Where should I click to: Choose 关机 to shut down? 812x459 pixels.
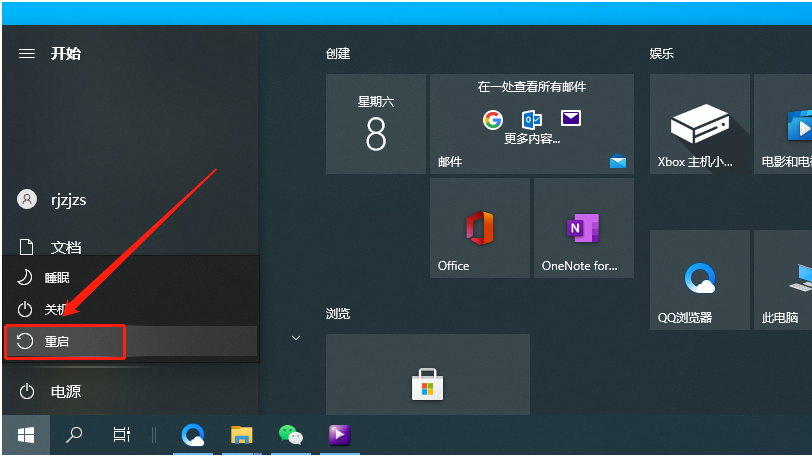tap(131, 309)
